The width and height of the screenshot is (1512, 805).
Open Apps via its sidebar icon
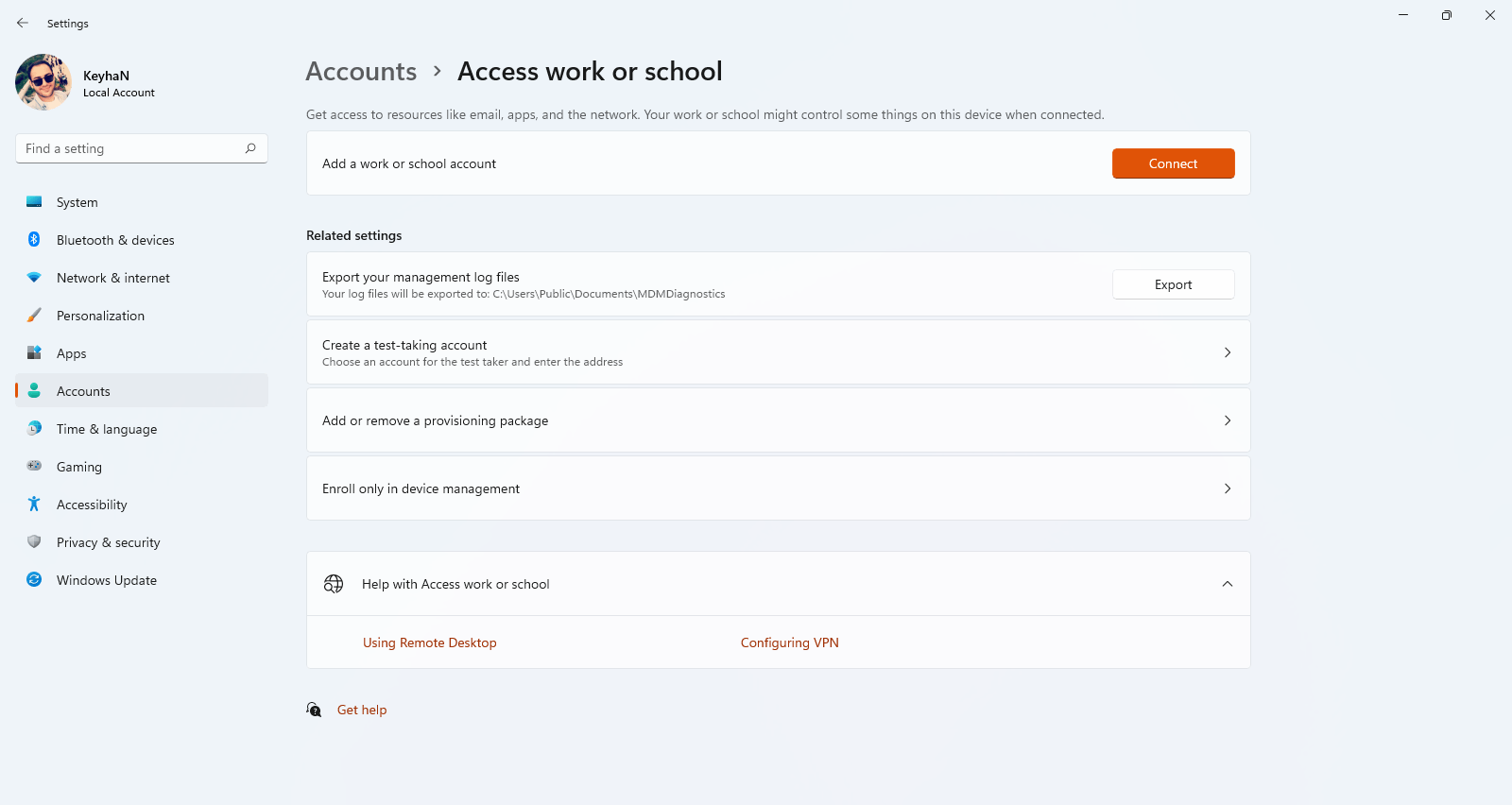(34, 353)
